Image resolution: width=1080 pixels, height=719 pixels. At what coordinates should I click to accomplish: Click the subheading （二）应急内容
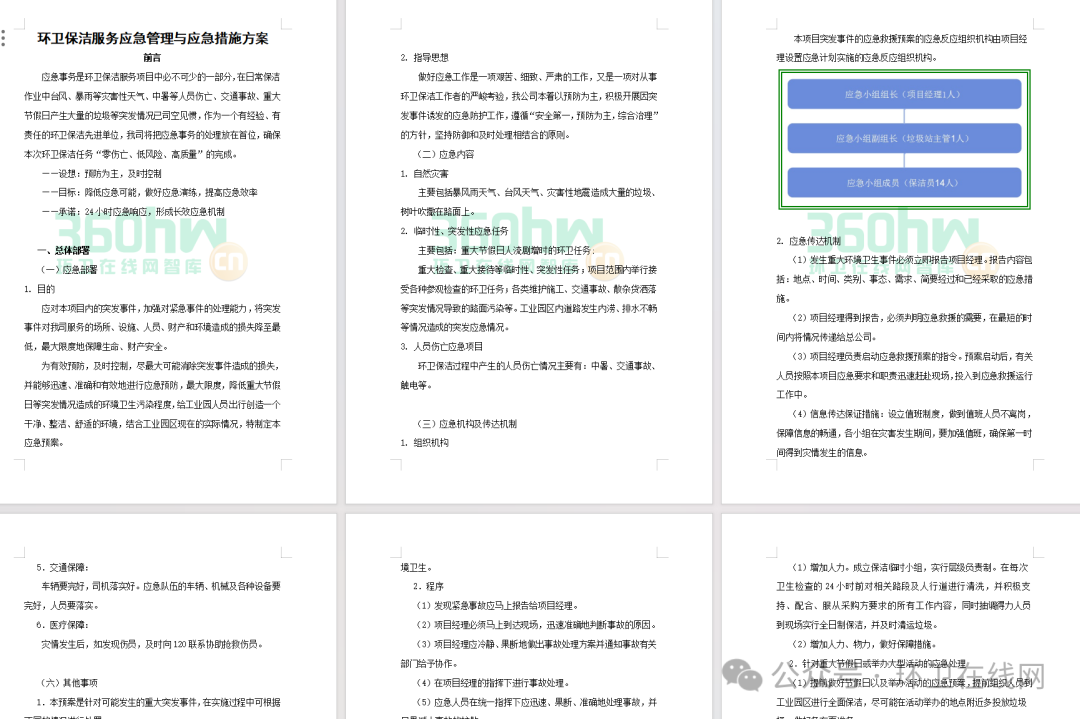coord(445,154)
